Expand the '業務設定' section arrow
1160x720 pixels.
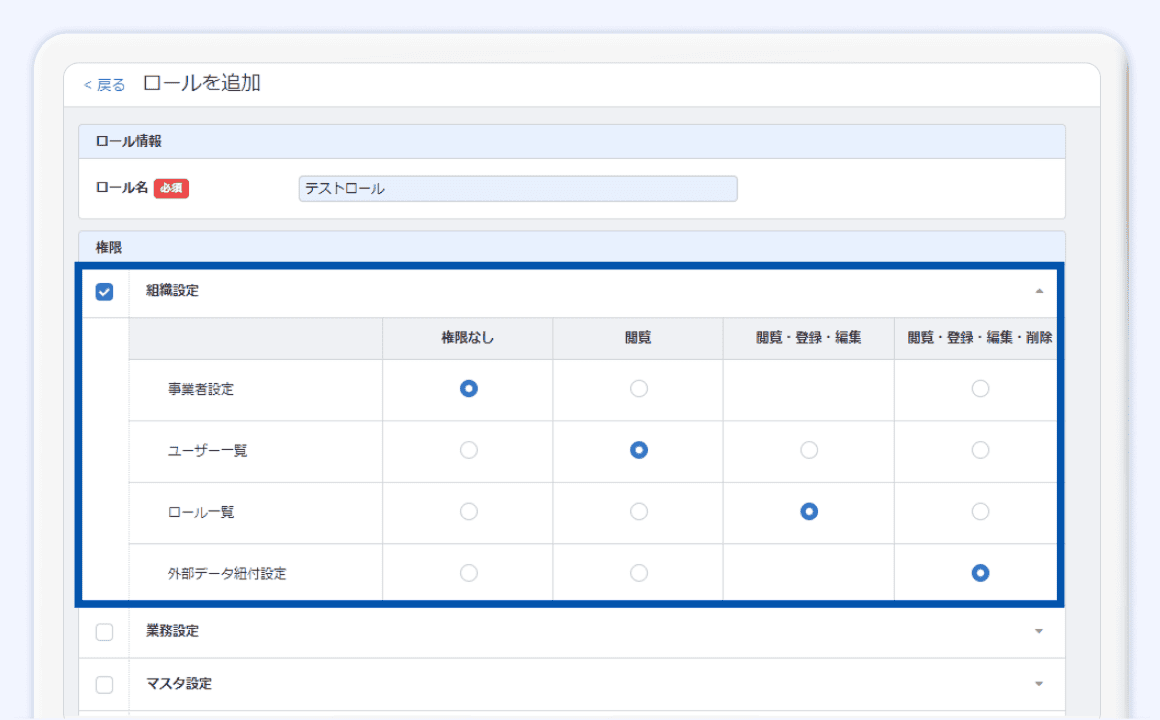[x=1038, y=632]
